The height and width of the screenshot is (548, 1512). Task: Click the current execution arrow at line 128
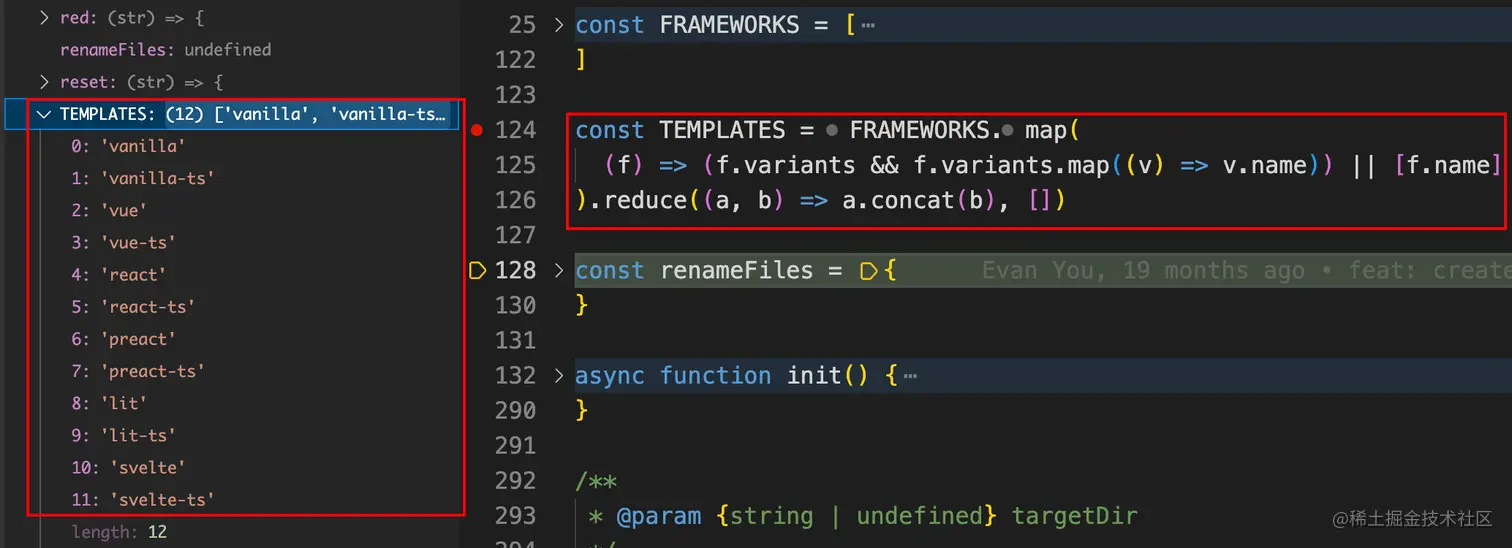476,270
